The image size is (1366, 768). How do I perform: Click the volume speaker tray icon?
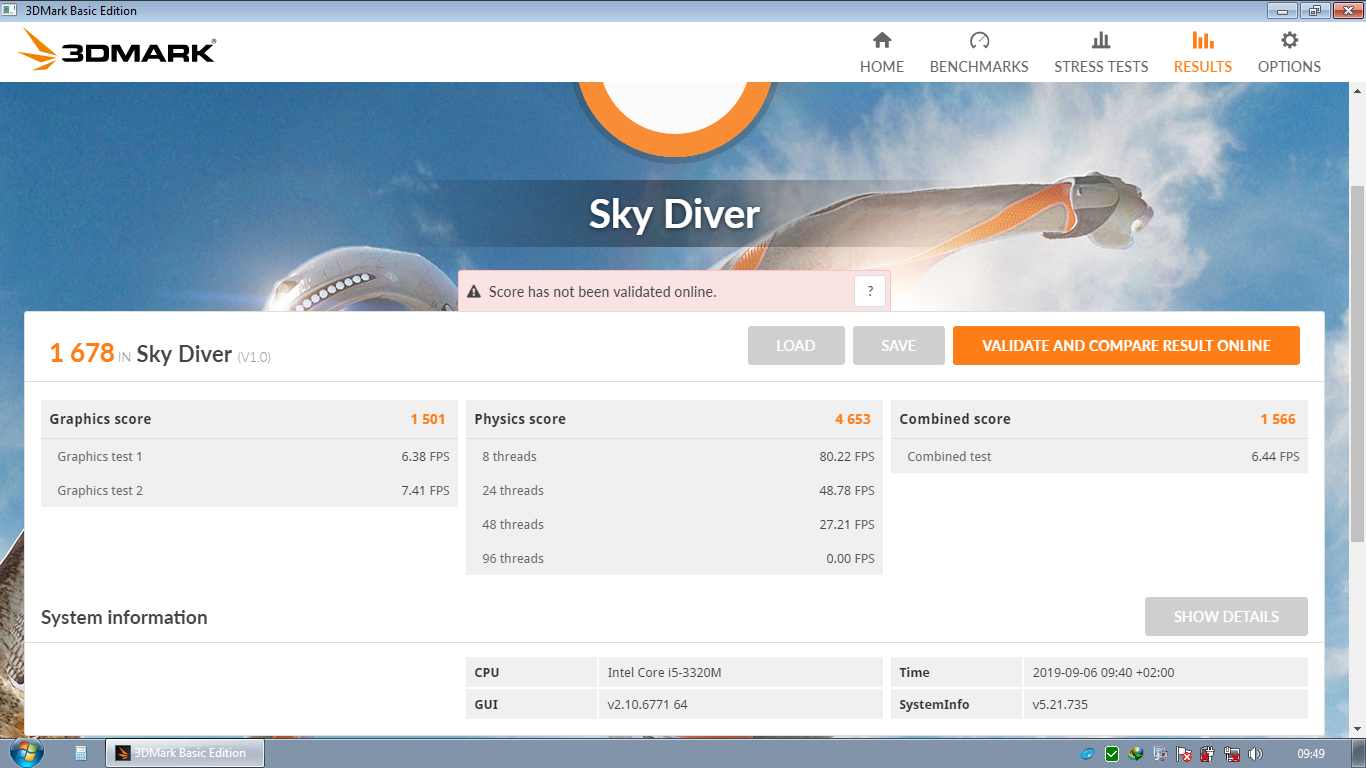click(x=1256, y=754)
